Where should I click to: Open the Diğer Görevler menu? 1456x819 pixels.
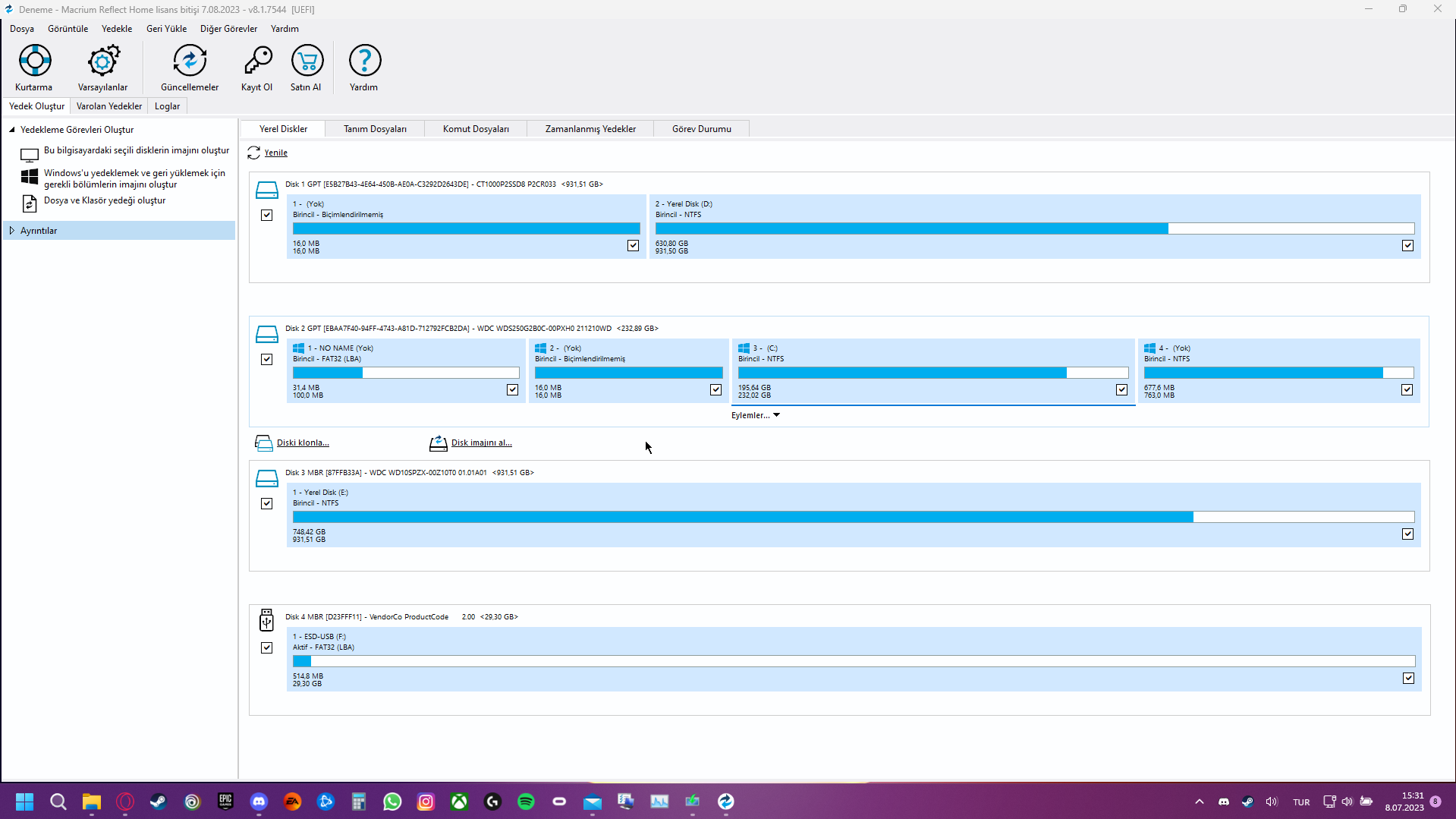228,29
